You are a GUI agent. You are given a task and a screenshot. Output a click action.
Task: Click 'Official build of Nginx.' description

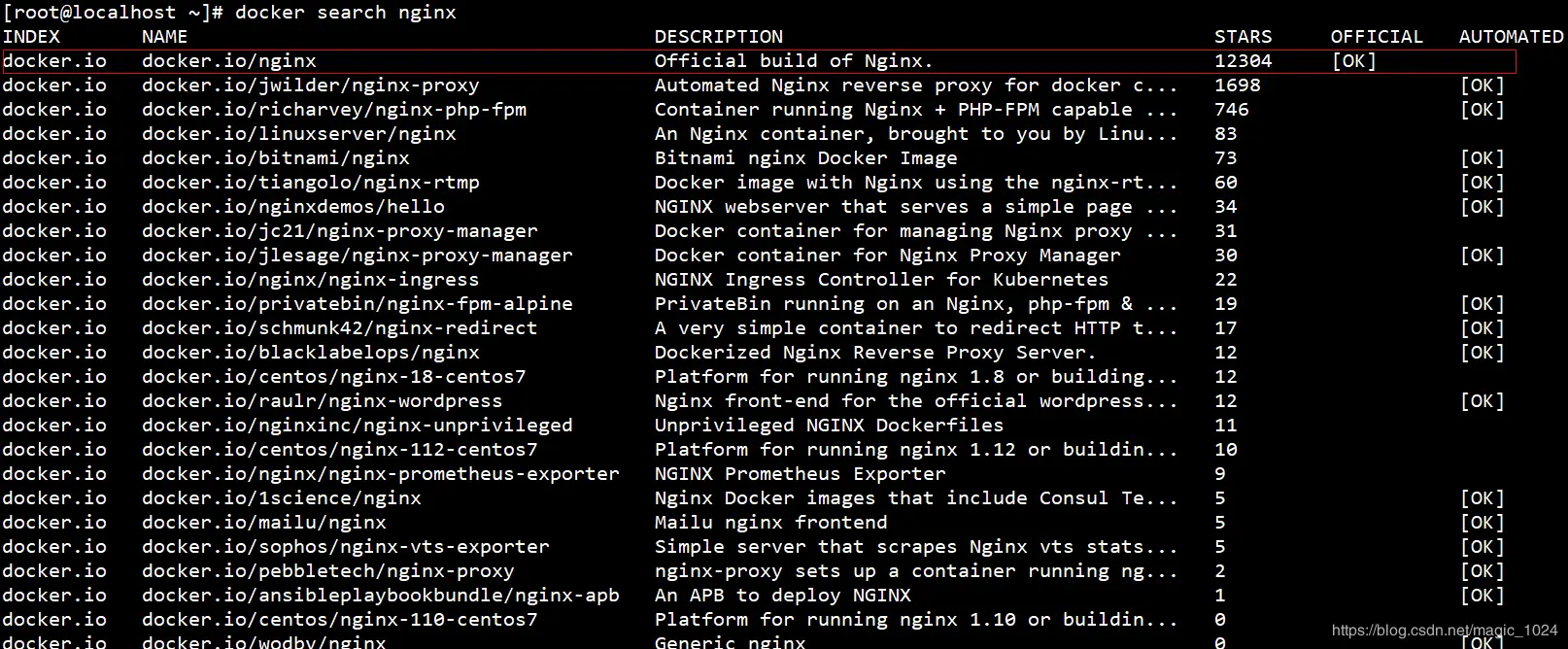tap(794, 61)
